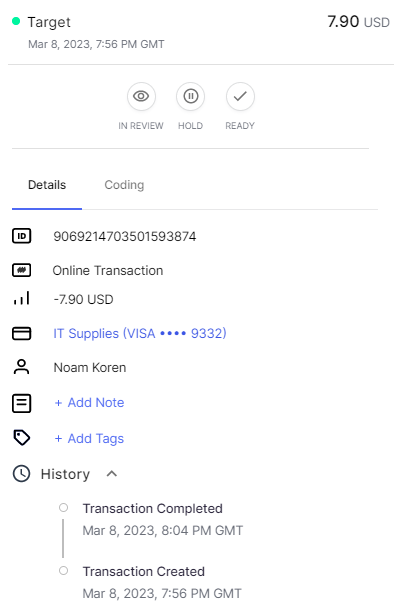Add tags to this transaction
This screenshot has height=615, width=403.
tap(89, 439)
